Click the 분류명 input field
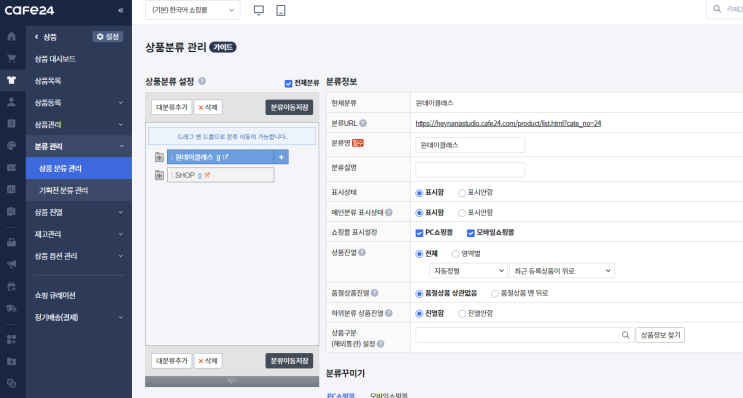This screenshot has height=398, width=743. click(470, 145)
